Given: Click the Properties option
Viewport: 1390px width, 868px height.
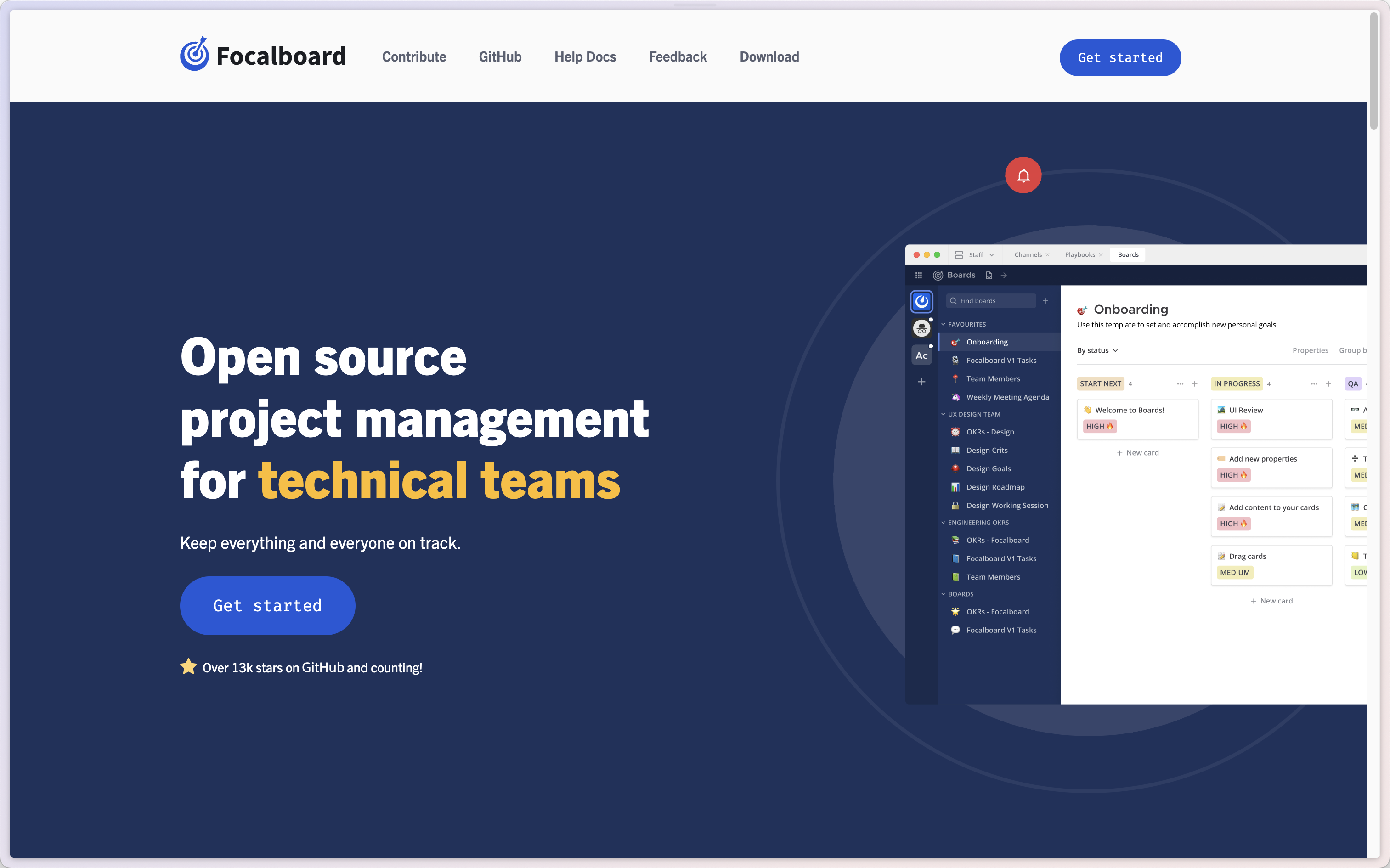Looking at the screenshot, I should click(1310, 350).
